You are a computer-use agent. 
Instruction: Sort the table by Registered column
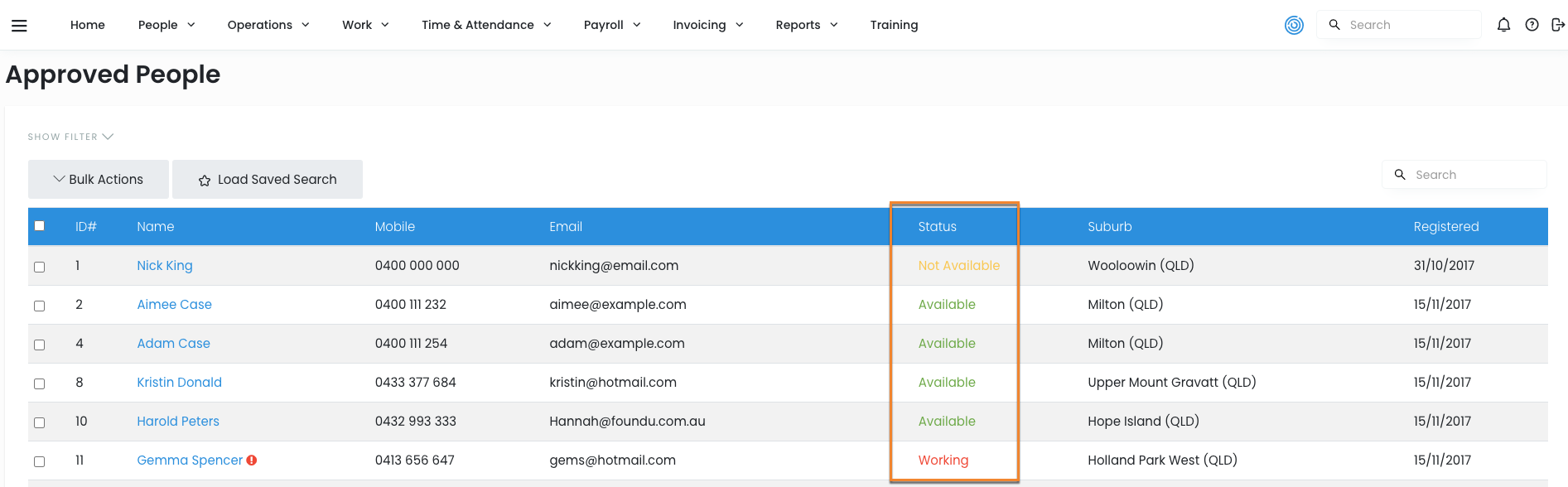[x=1445, y=227]
